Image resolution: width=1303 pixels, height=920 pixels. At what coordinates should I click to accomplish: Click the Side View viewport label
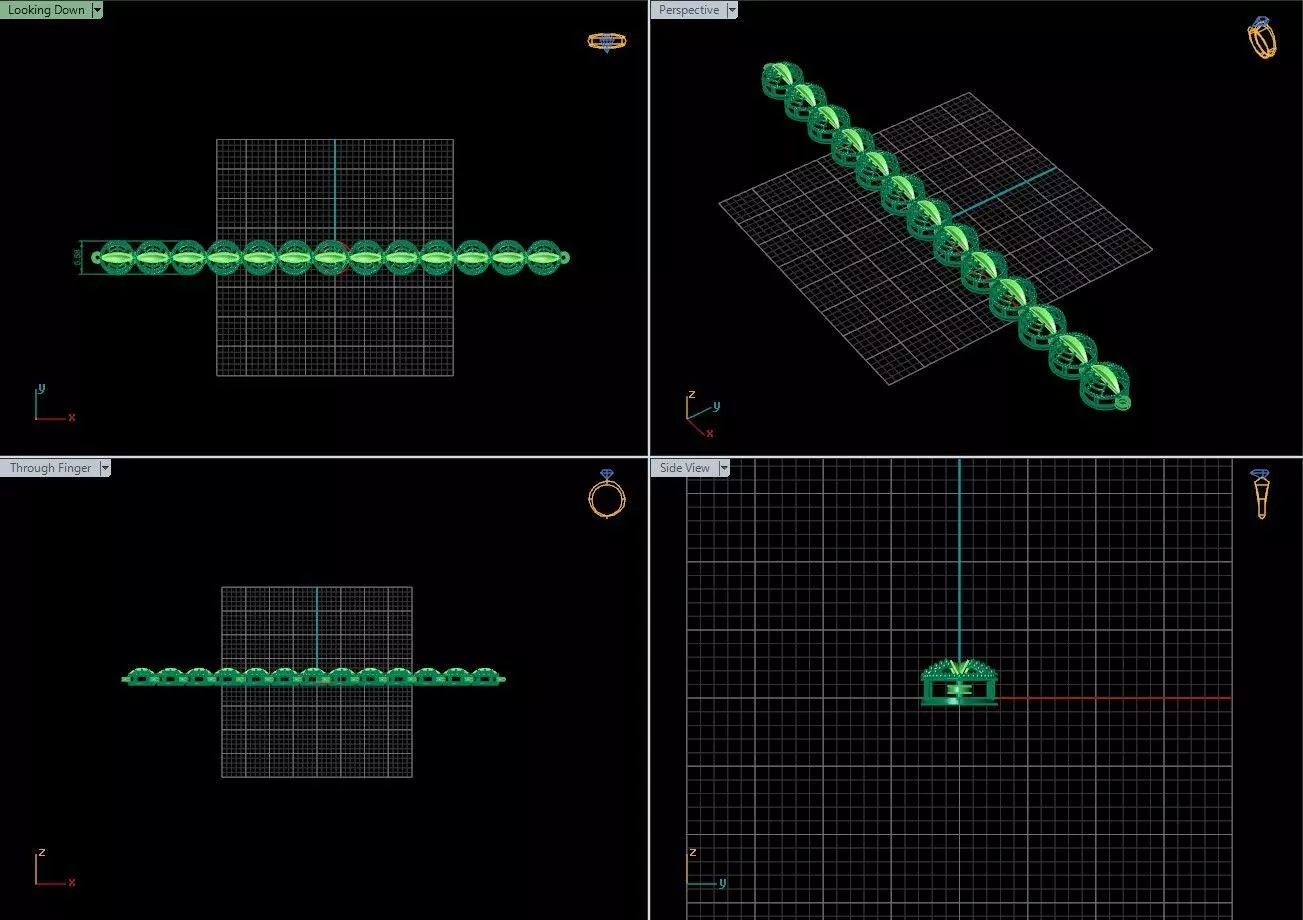tap(684, 468)
